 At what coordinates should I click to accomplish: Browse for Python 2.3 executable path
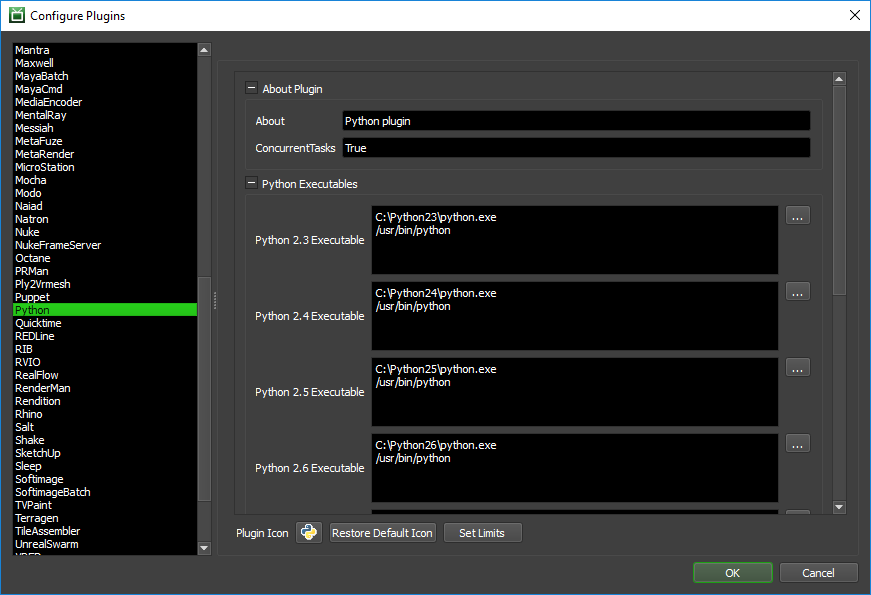coord(798,216)
